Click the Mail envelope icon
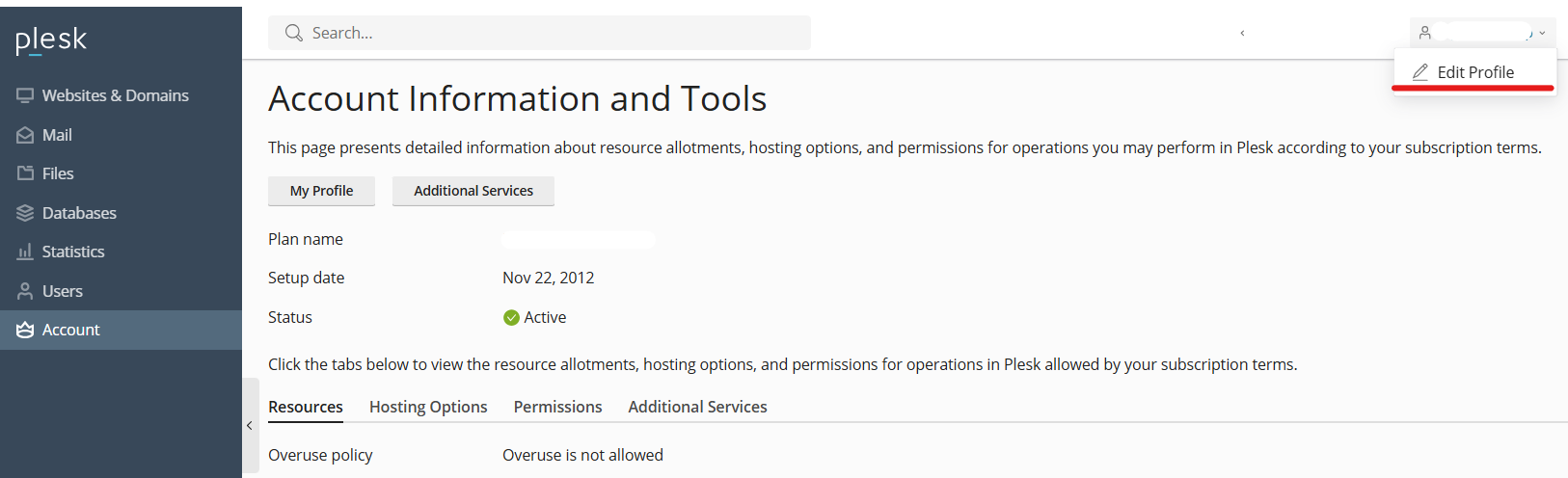The height and width of the screenshot is (478, 1568). pos(25,135)
